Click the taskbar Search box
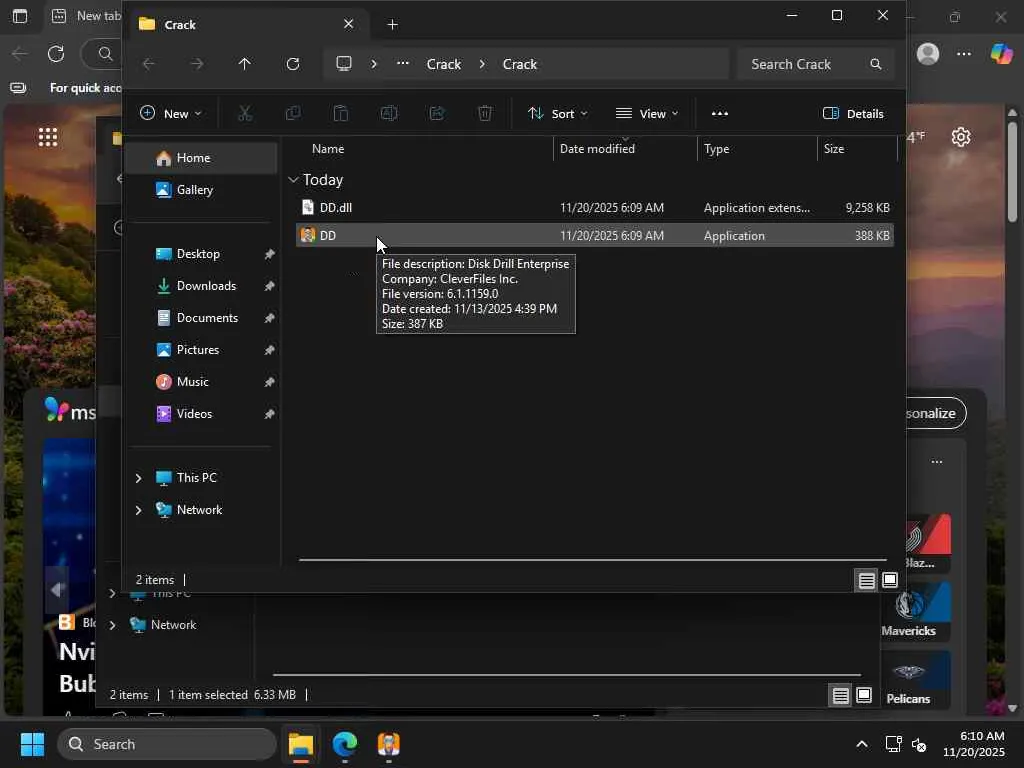This screenshot has width=1024, height=768. tap(167, 744)
